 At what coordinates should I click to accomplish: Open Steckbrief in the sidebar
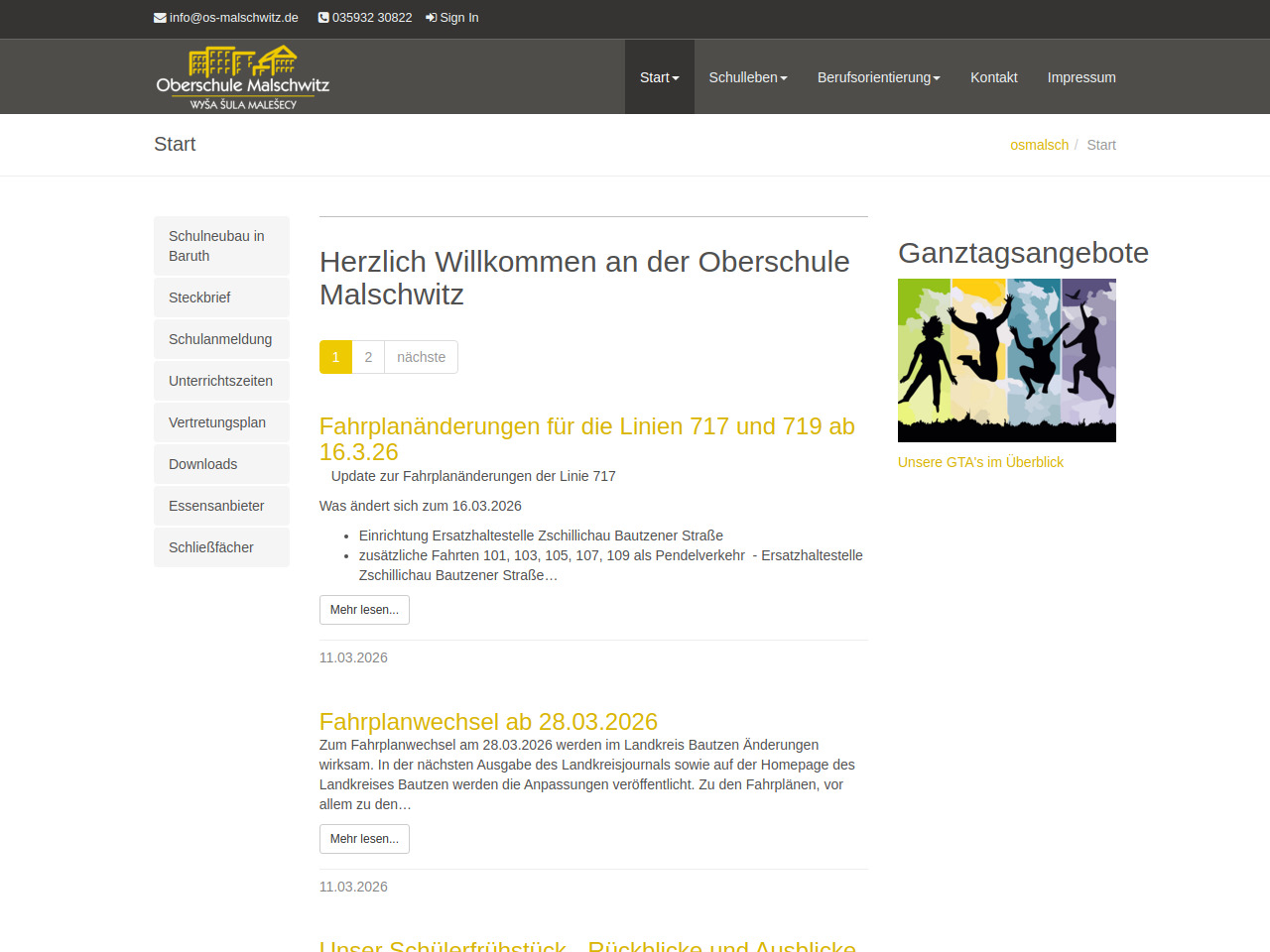coord(221,297)
